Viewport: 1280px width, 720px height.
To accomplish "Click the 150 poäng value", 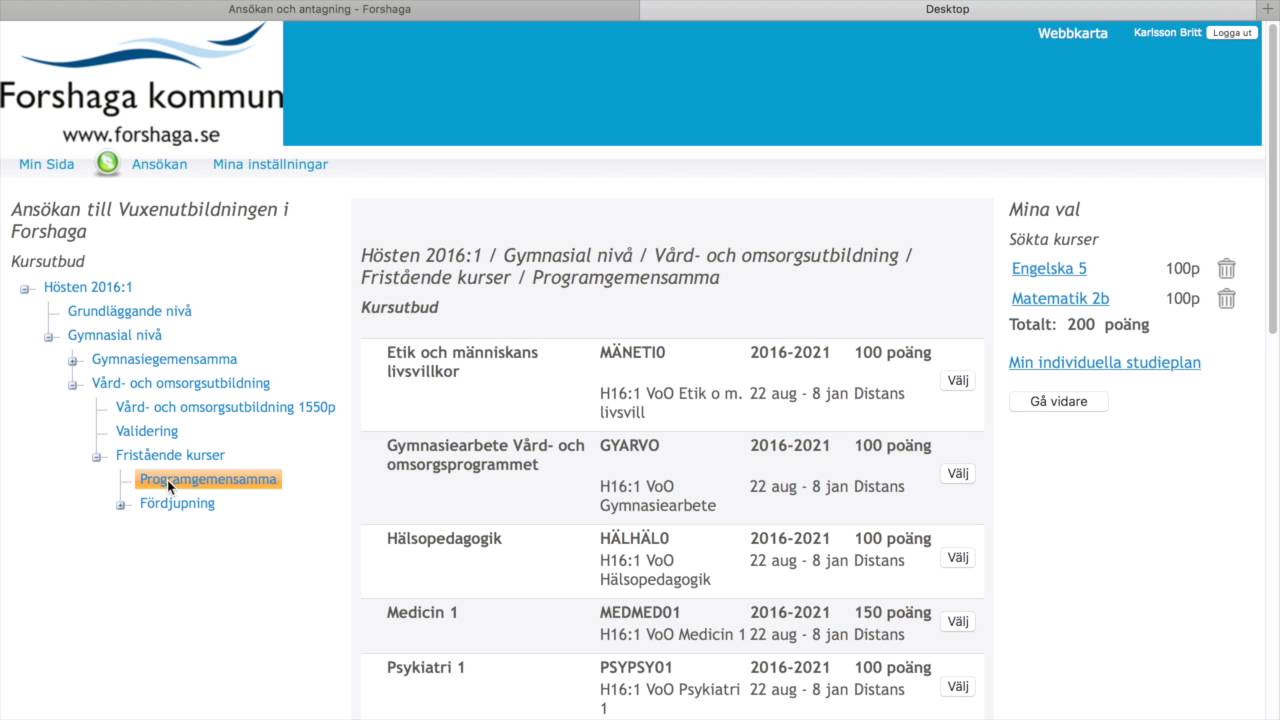I will coord(892,612).
